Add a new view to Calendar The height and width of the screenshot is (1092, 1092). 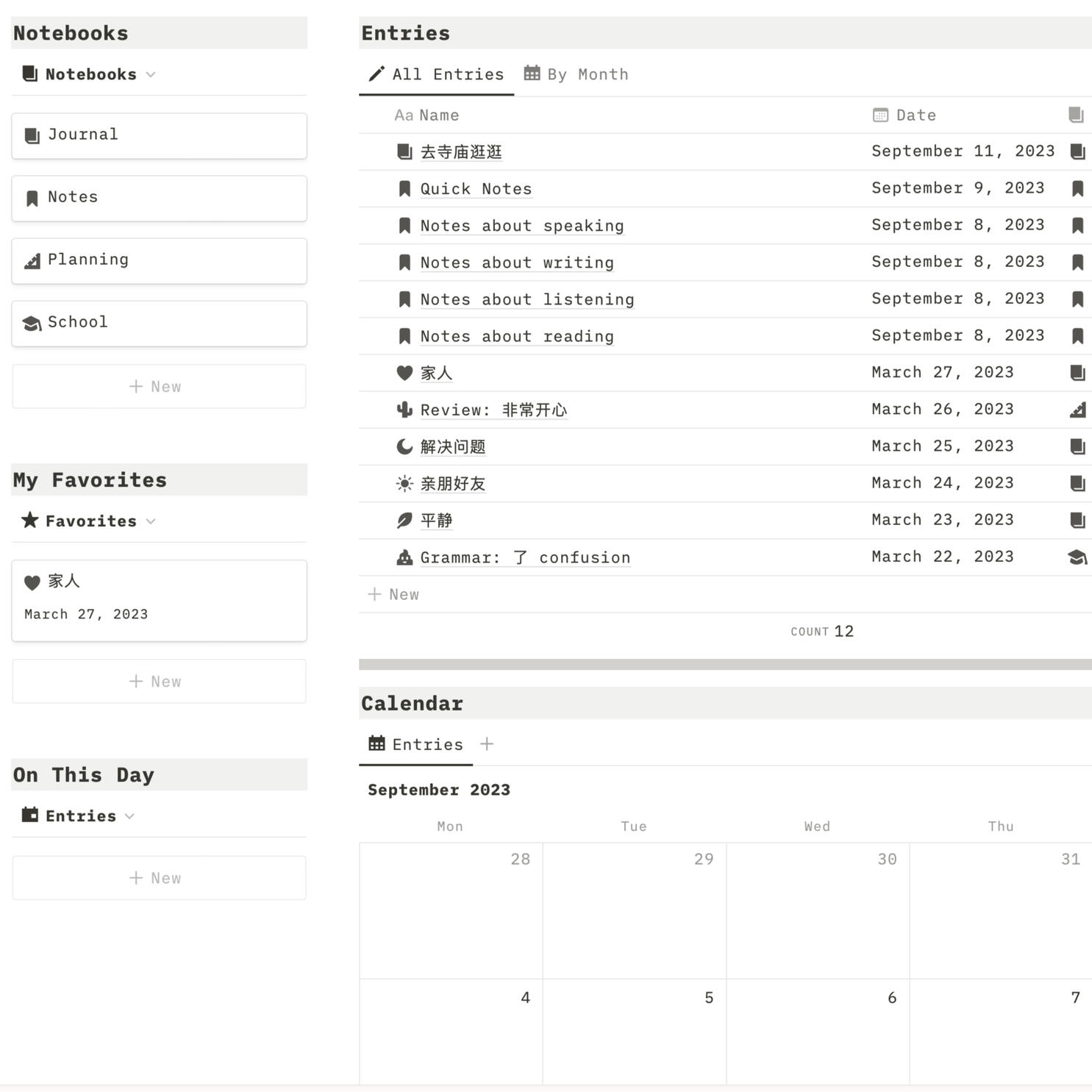[487, 744]
